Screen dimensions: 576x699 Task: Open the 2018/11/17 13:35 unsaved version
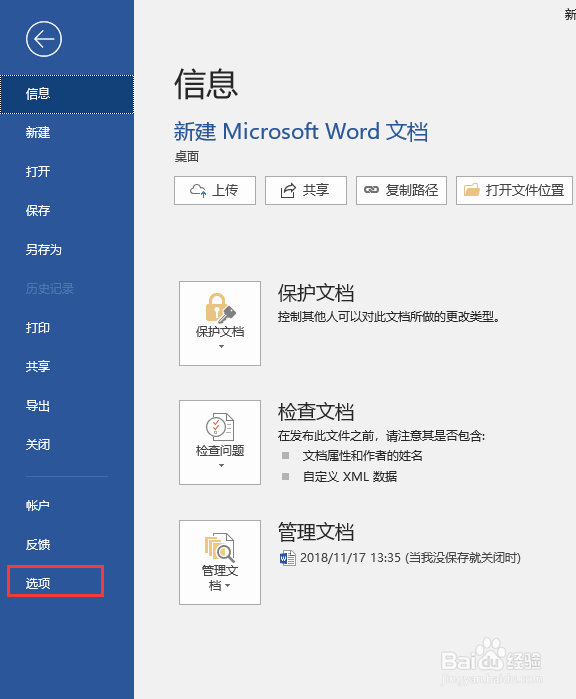[x=400, y=558]
